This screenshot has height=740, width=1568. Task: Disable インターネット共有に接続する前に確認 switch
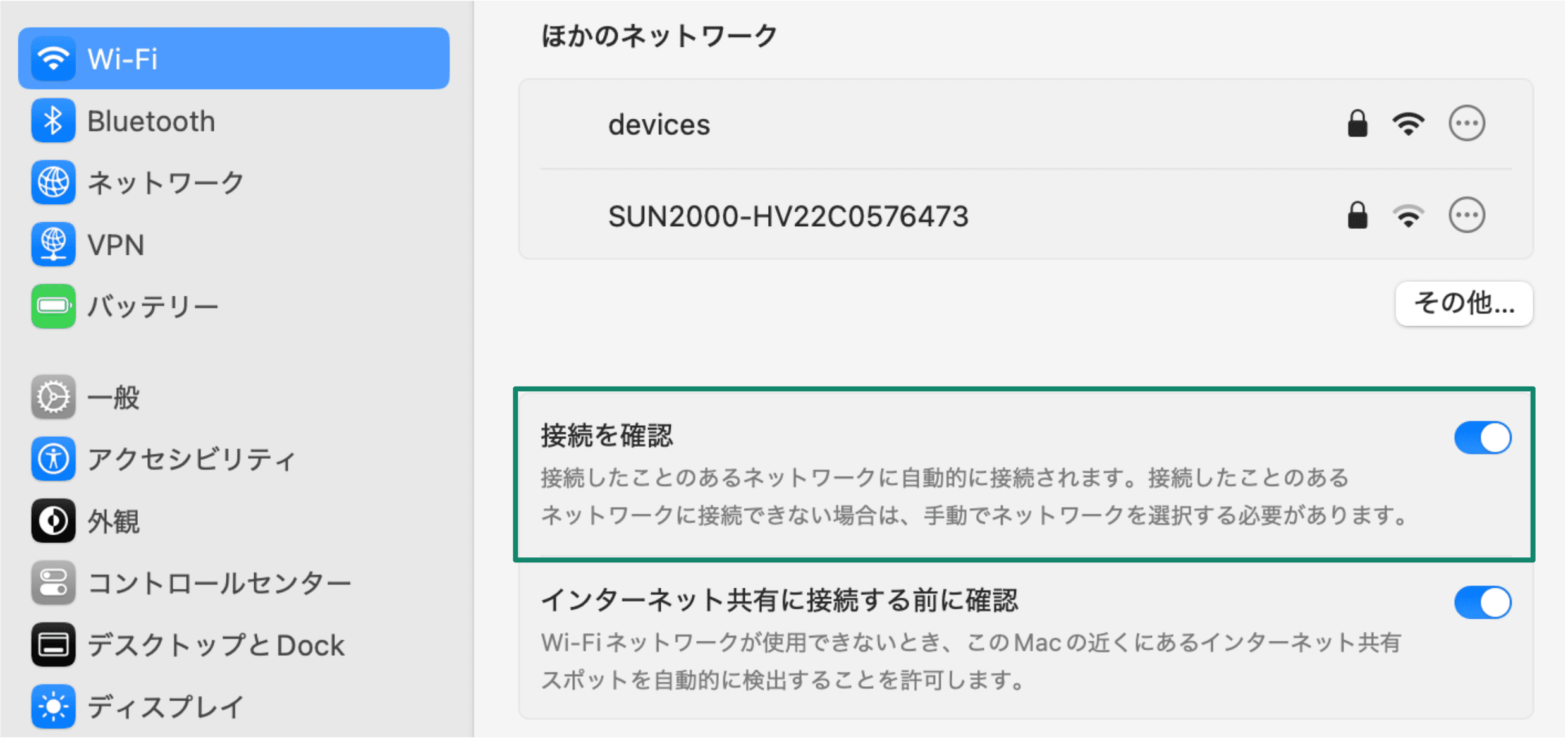1482,602
